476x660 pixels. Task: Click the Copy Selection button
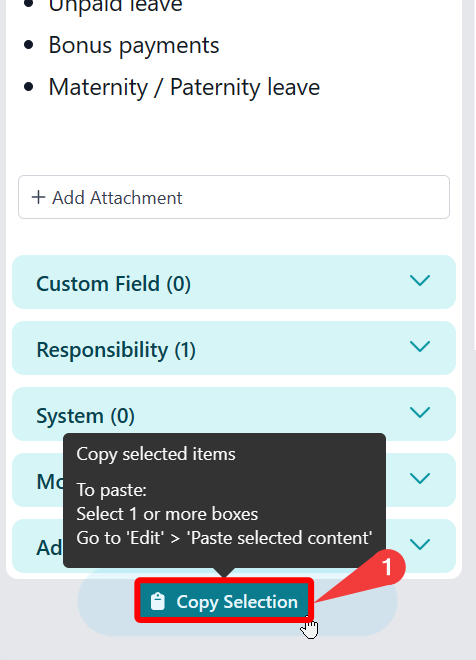tap(224, 601)
